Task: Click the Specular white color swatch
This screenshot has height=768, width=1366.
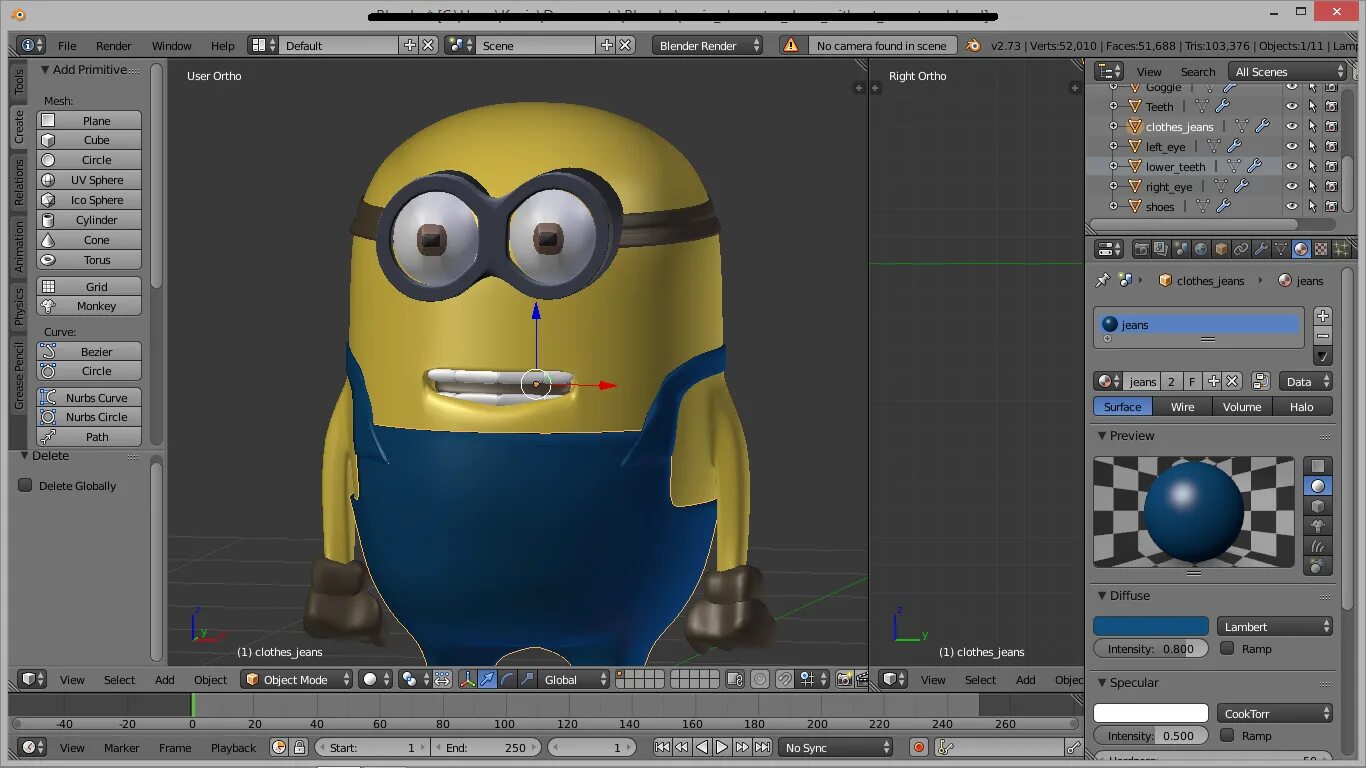Action: coord(1151,713)
